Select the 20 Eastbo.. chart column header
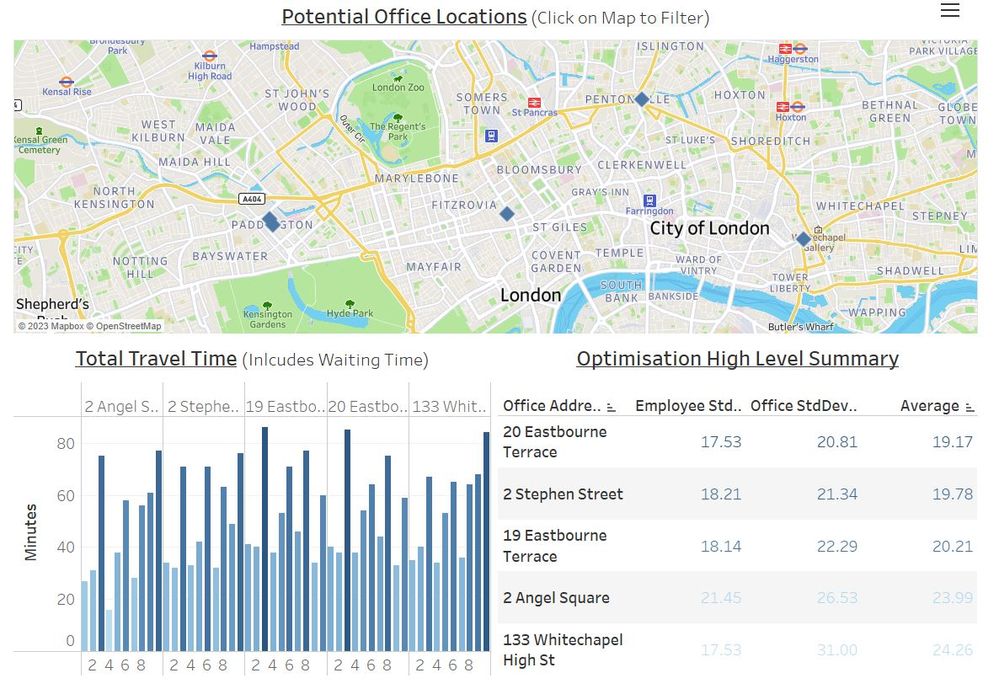Viewport: 999px width, 694px height. (x=368, y=407)
